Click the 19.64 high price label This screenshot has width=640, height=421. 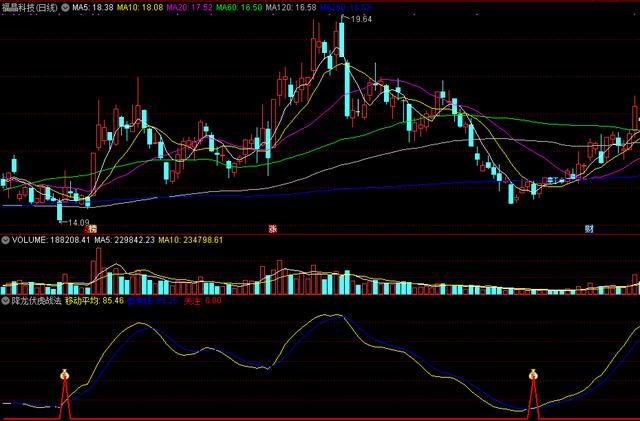359,19
